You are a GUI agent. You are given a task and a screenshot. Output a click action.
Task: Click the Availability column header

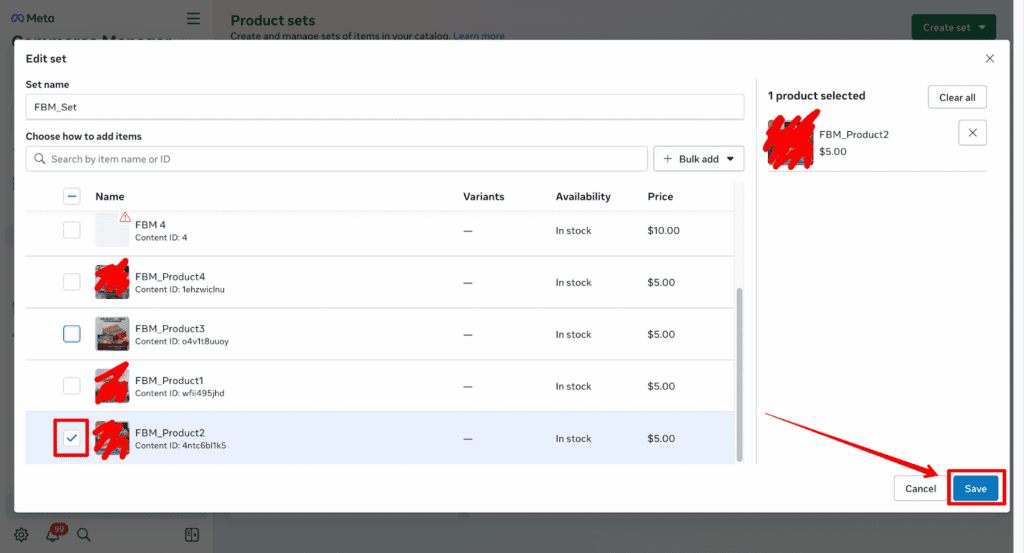click(583, 197)
